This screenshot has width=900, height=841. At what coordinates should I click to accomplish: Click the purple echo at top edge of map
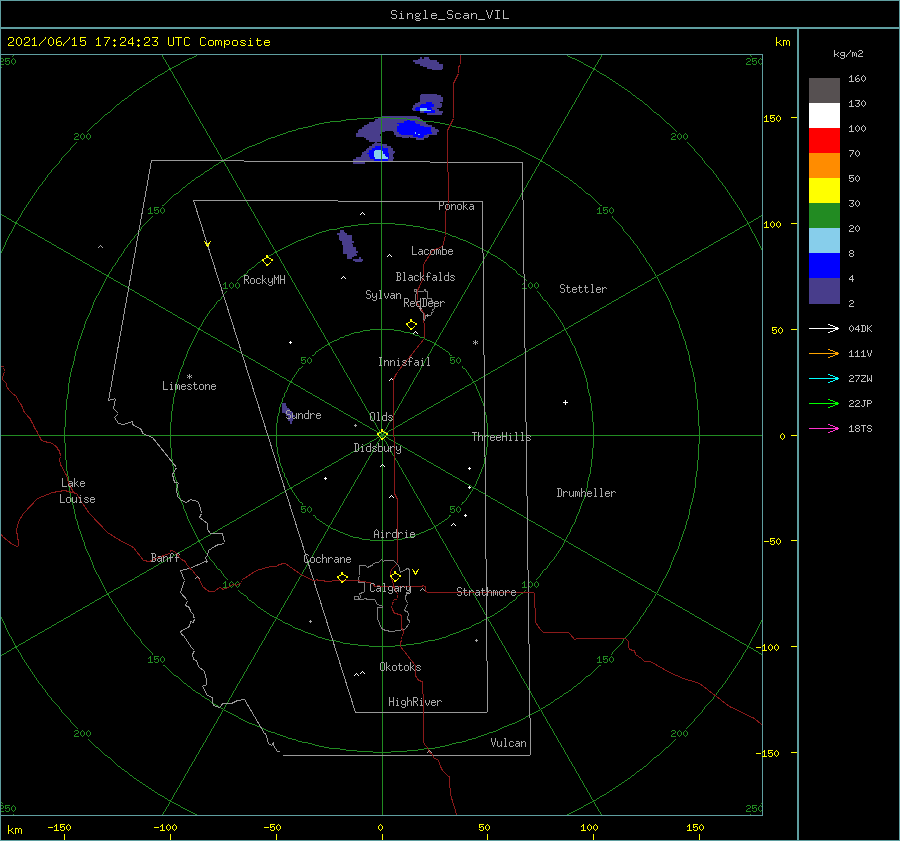point(429,63)
